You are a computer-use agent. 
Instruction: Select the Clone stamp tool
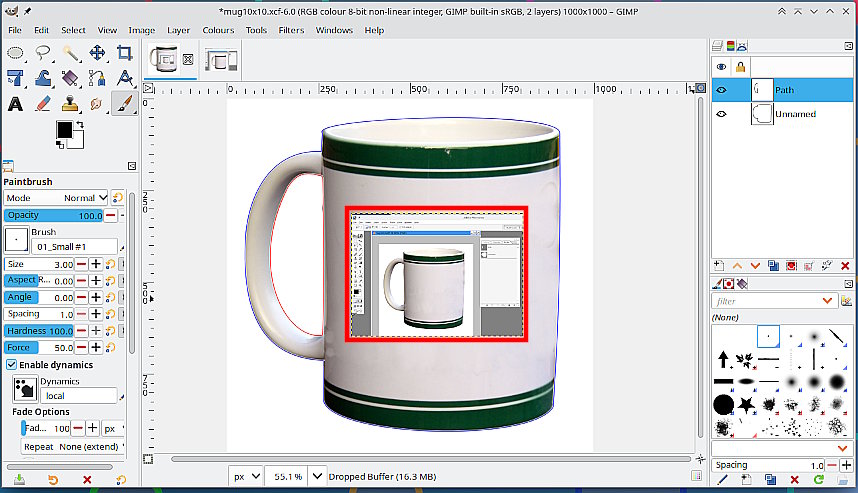[70, 104]
